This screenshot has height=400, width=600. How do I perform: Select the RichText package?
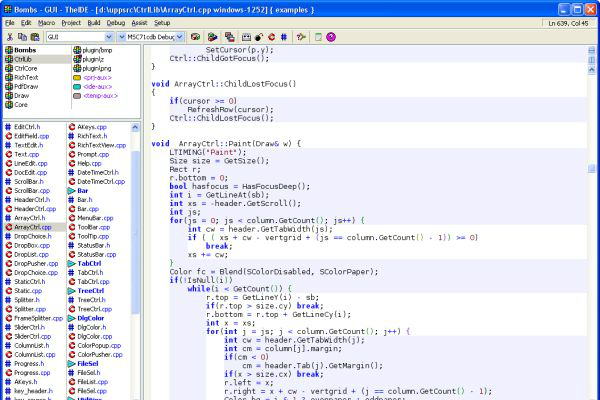coord(26,78)
